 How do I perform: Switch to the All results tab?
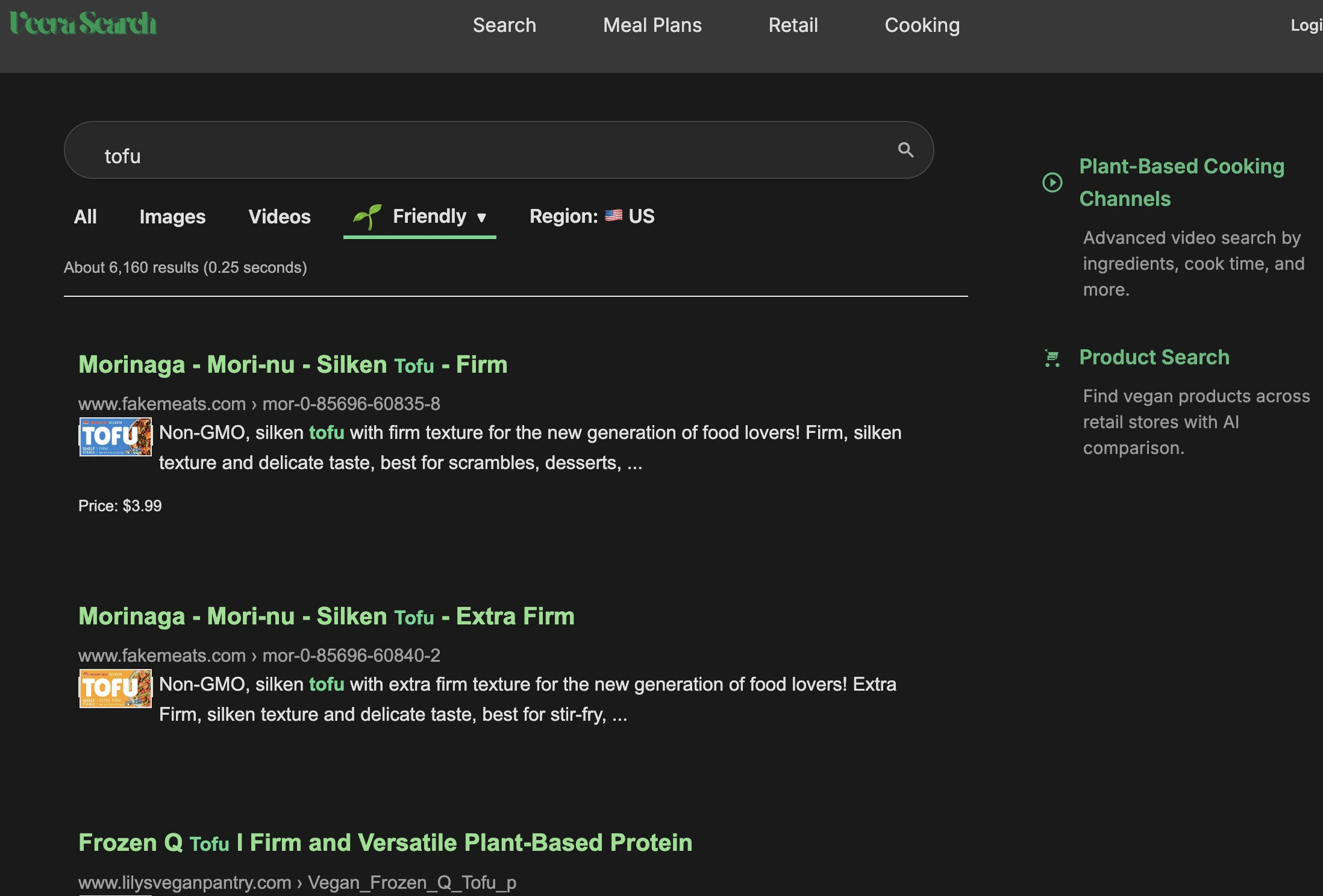[85, 217]
